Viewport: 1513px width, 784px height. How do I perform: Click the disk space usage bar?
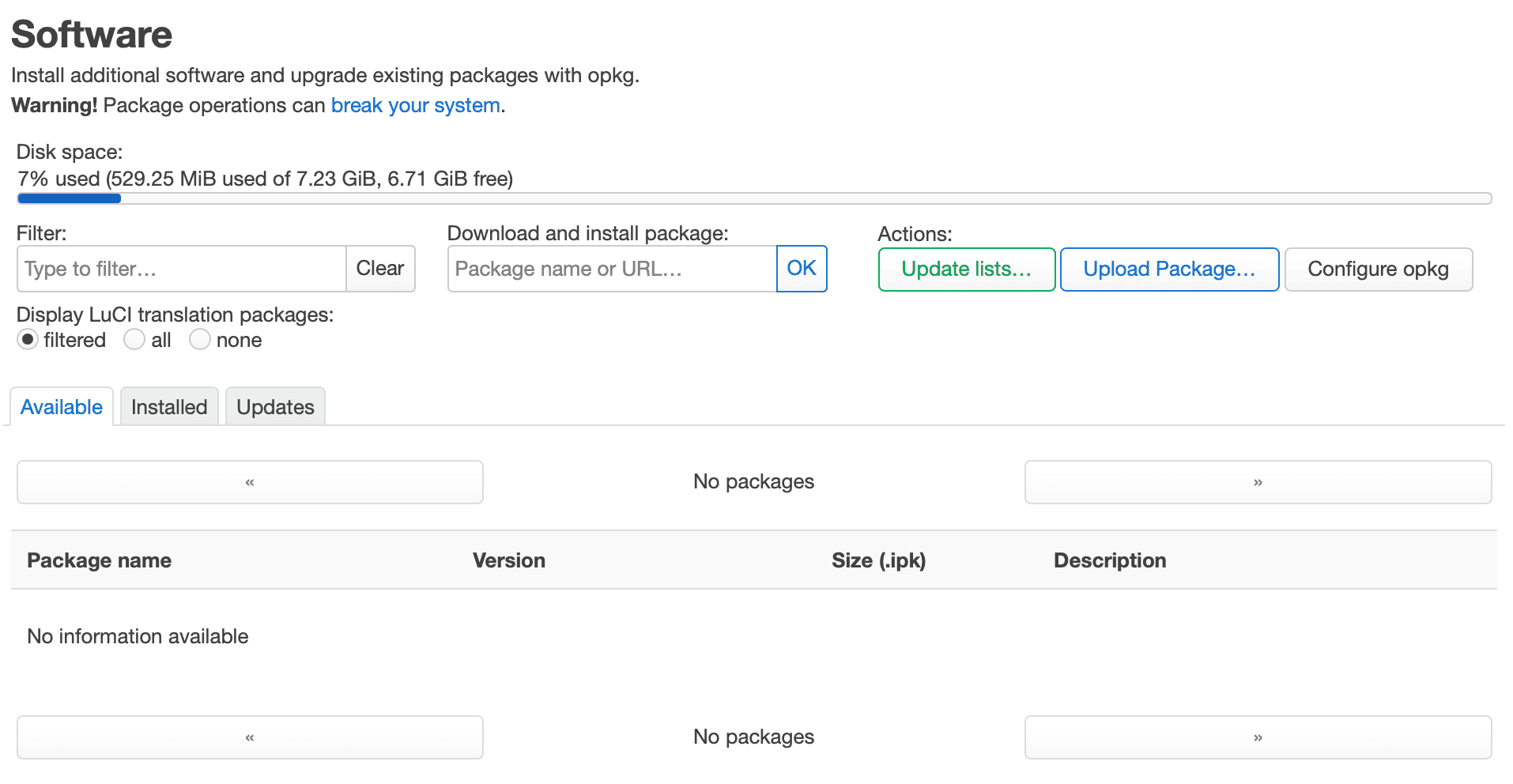754,198
